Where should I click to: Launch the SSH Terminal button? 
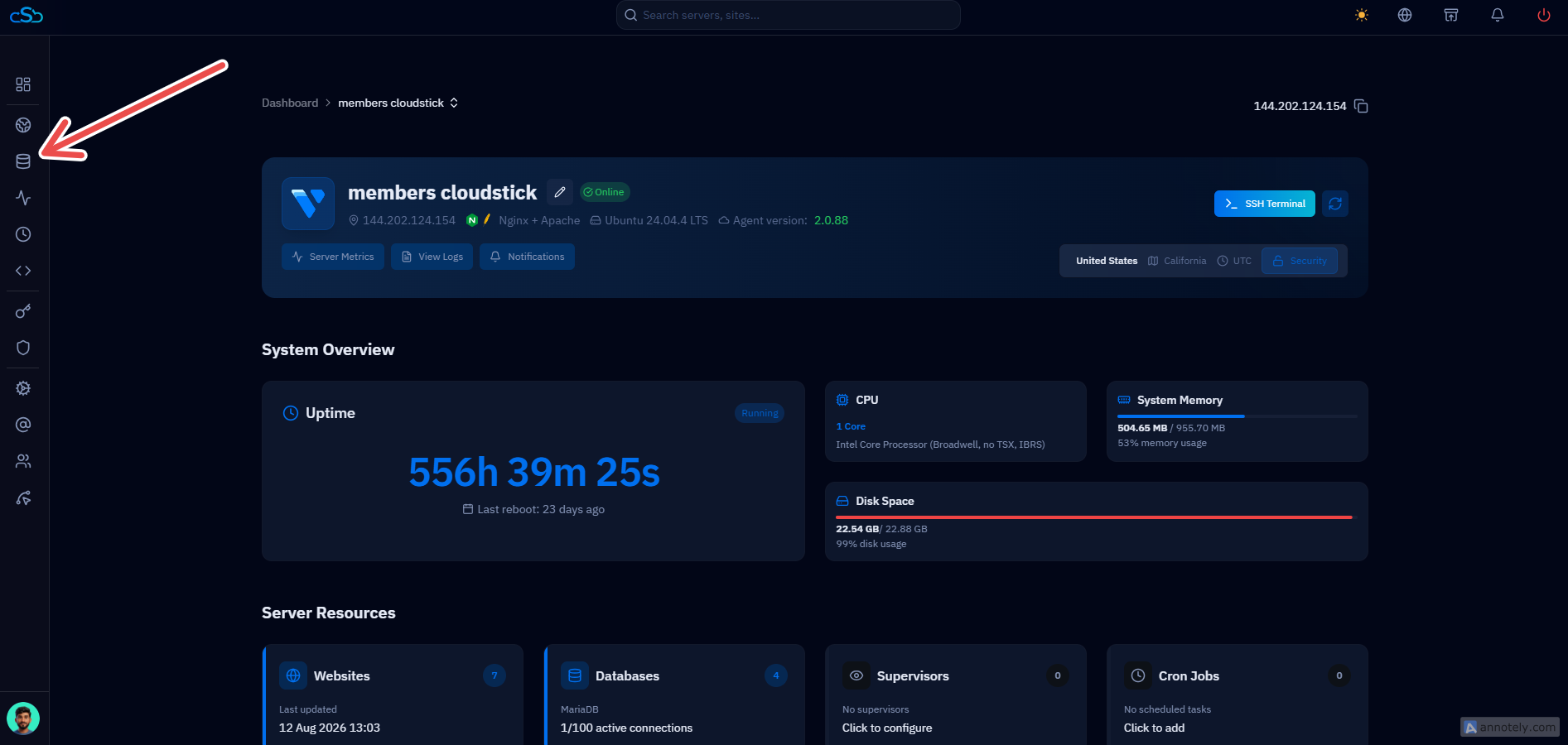click(x=1265, y=204)
